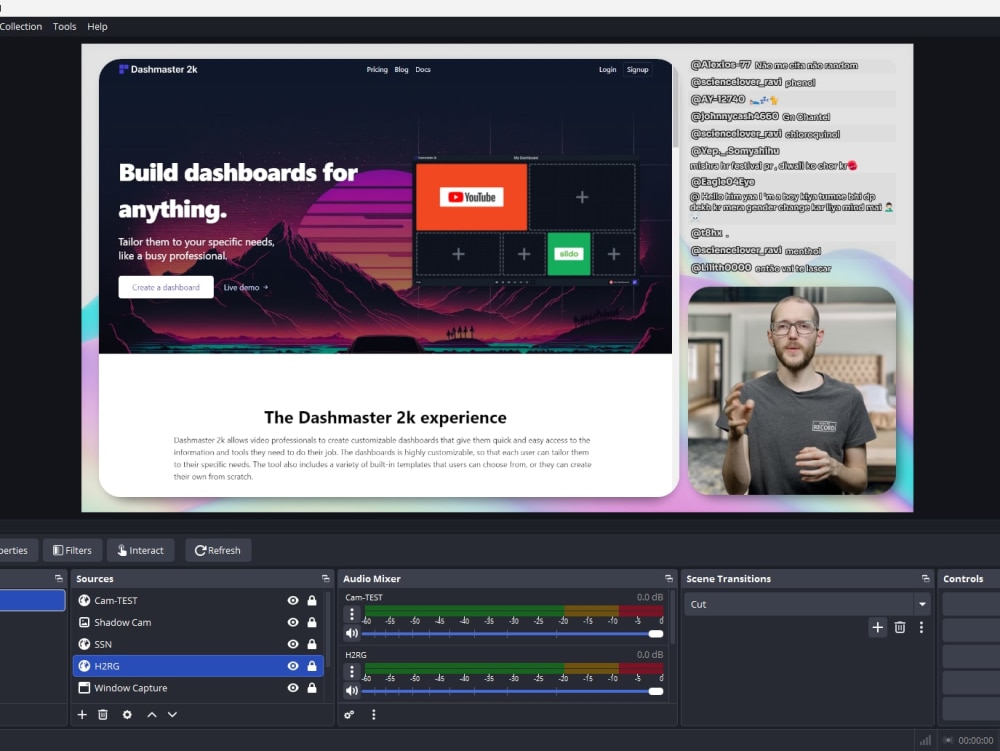The image size is (1000, 751).
Task: Hide the Cam-TEST source
Action: 293,601
